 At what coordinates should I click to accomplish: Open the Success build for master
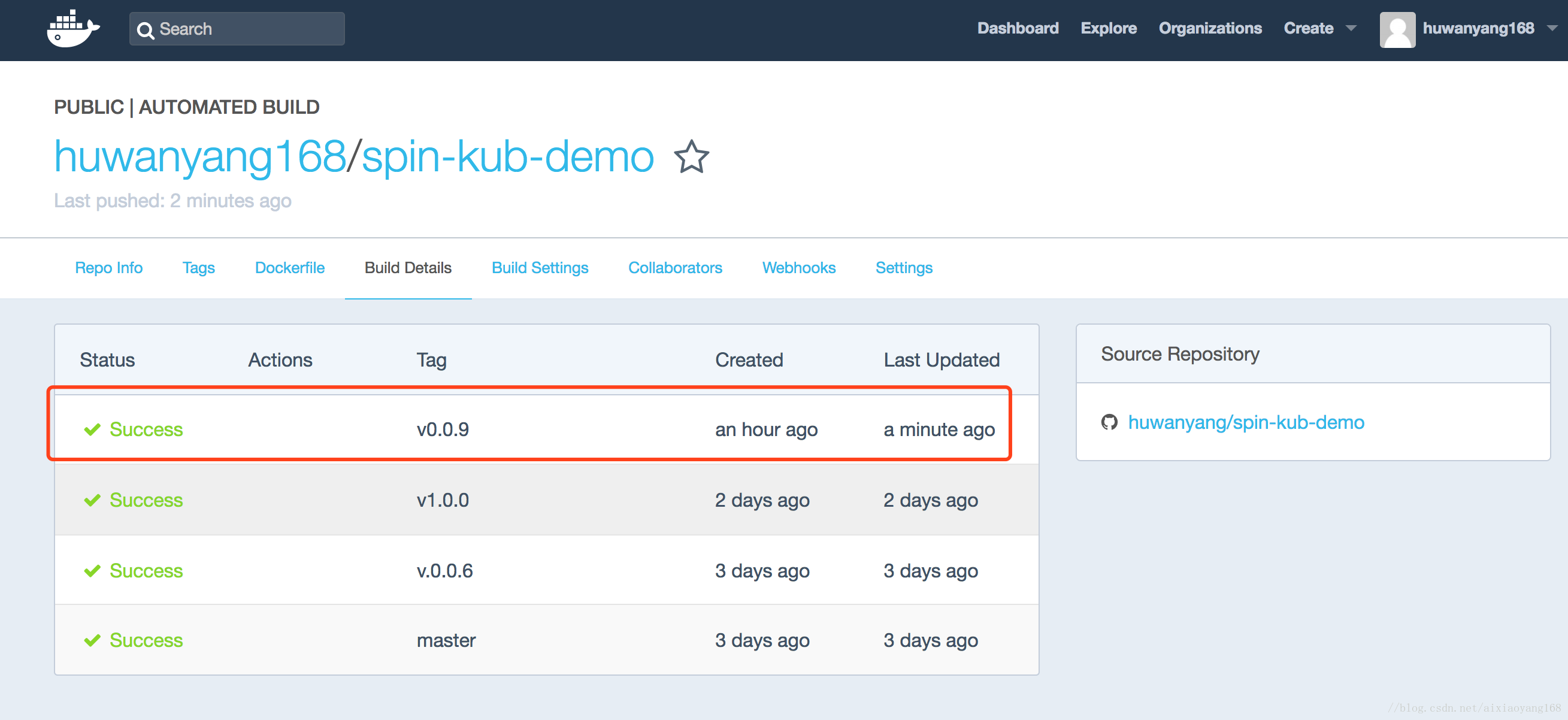146,640
